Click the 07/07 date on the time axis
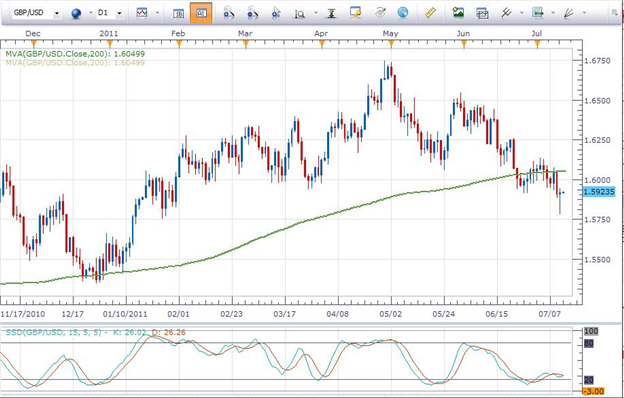The image size is (624, 398). (x=550, y=314)
